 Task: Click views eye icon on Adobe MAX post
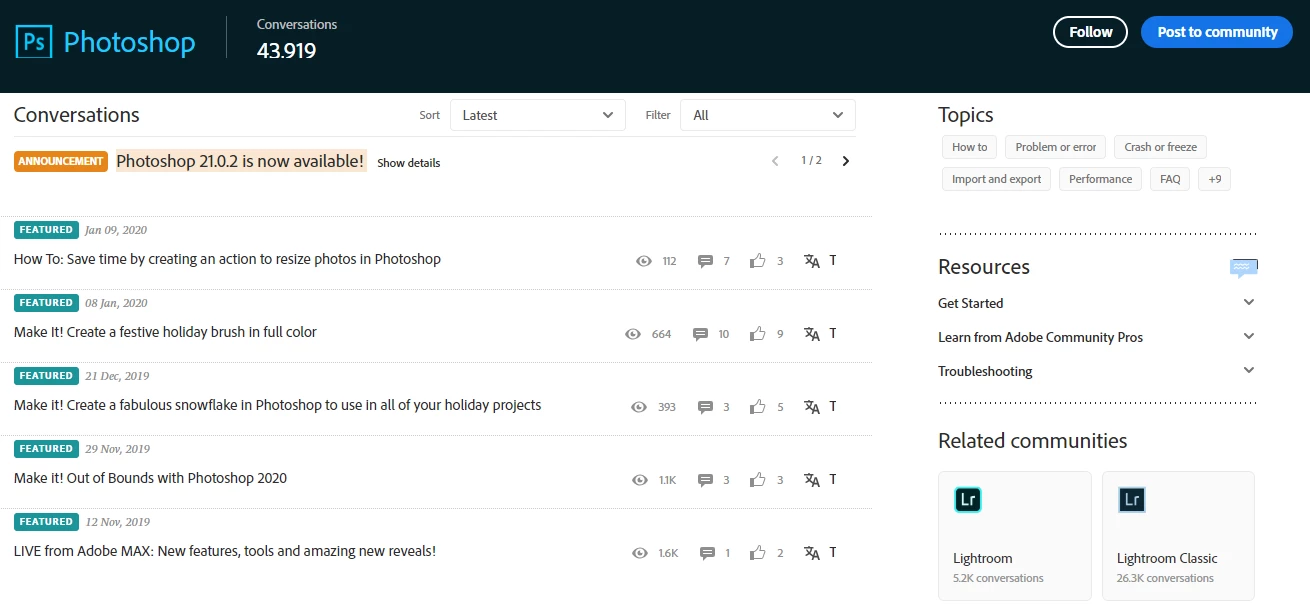point(640,553)
